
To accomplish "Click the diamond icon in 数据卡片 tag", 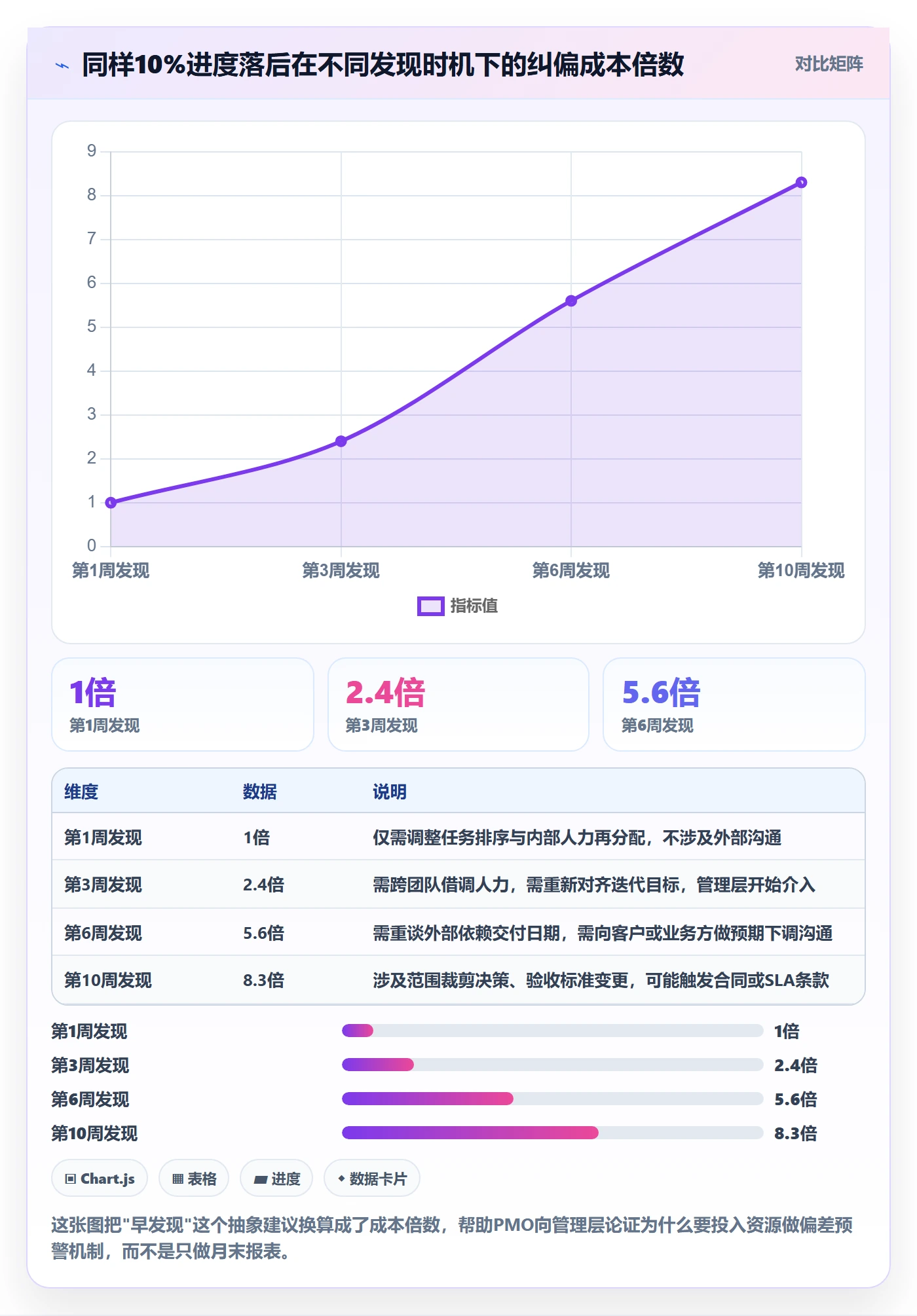I will 341,1179.
